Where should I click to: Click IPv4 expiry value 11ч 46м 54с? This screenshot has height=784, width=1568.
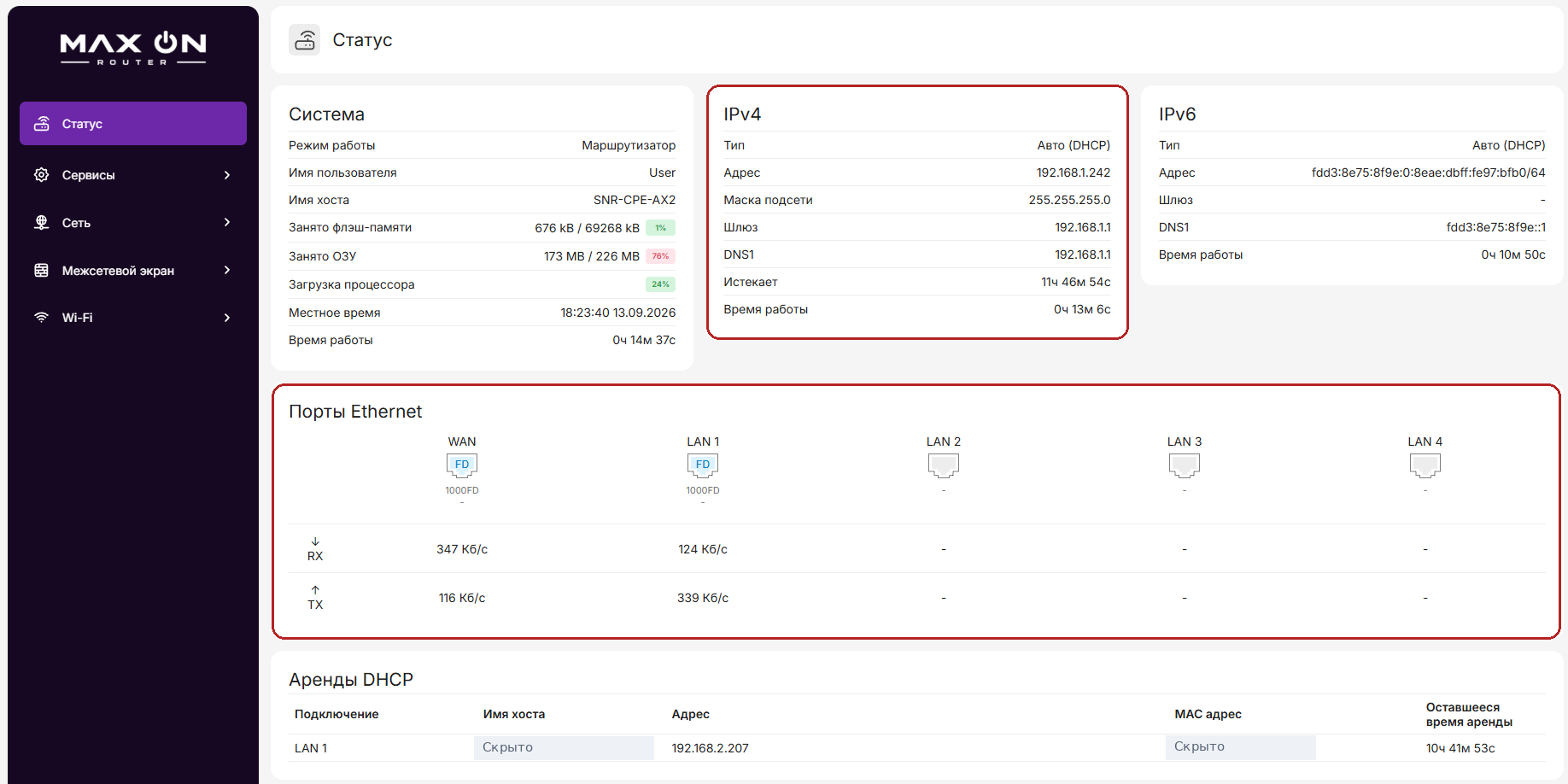pos(1076,282)
